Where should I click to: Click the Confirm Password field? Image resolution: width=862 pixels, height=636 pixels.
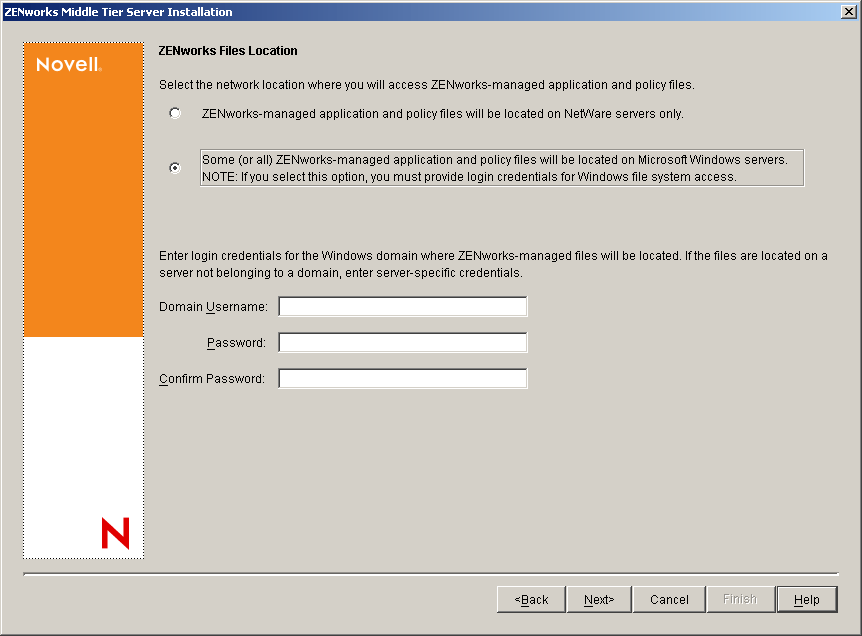coord(402,378)
